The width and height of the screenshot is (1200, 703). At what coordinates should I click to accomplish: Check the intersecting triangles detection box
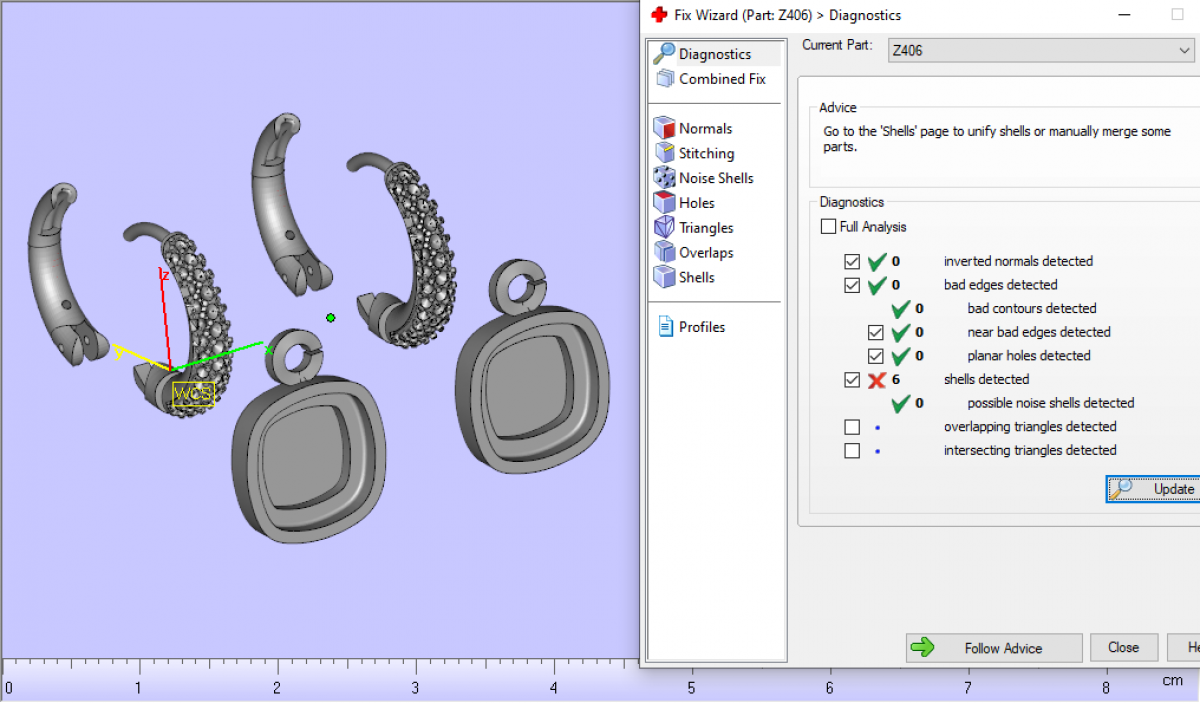(x=852, y=451)
